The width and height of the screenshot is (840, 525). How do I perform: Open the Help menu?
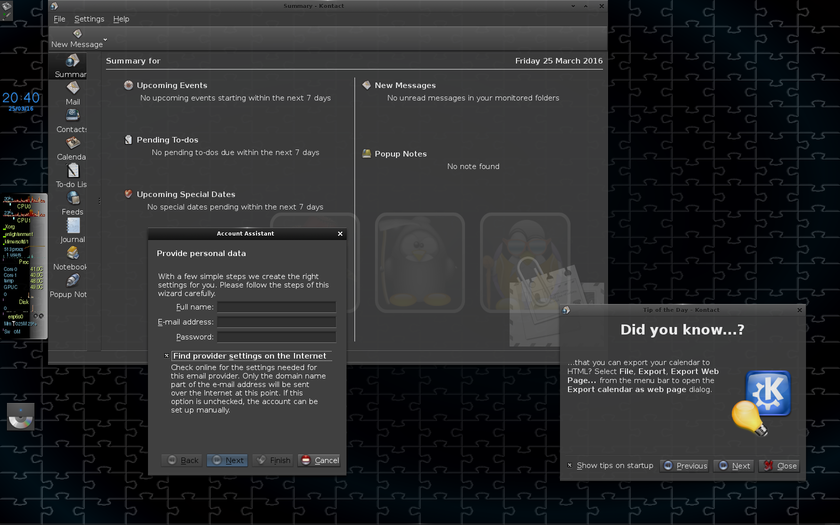pyautogui.click(x=121, y=19)
